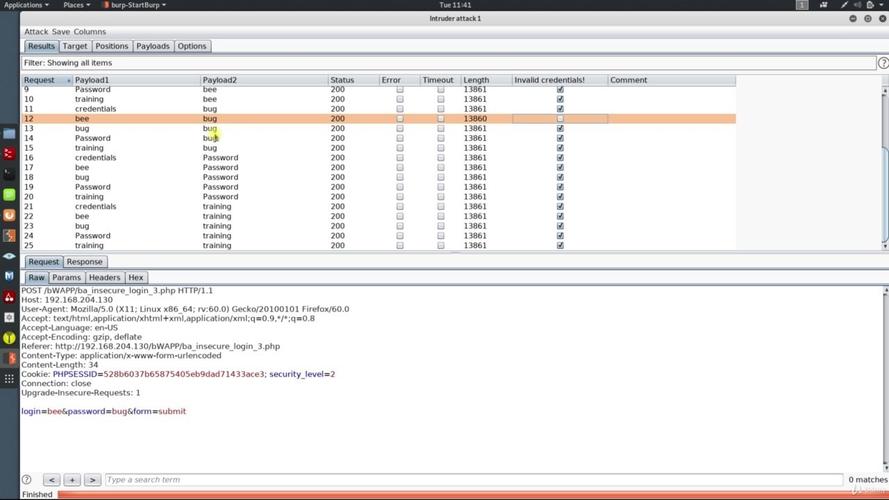The image size is (889, 500).
Task: Open the Columns menu
Action: point(90,32)
